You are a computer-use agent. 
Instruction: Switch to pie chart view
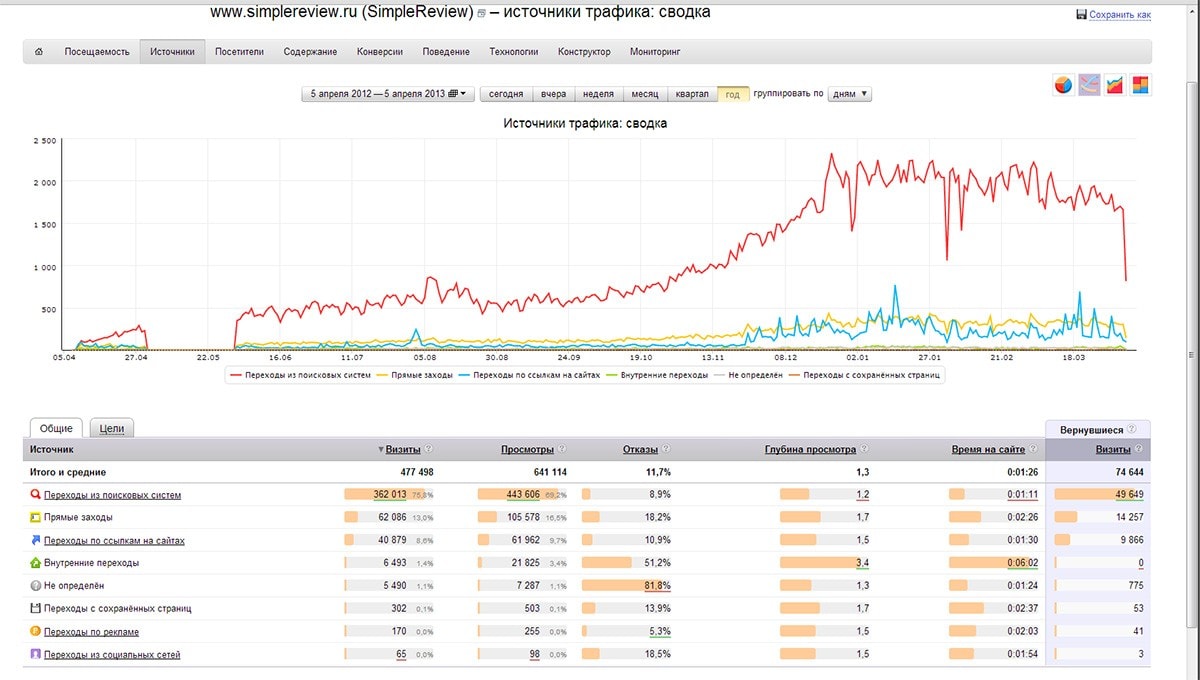click(1063, 86)
